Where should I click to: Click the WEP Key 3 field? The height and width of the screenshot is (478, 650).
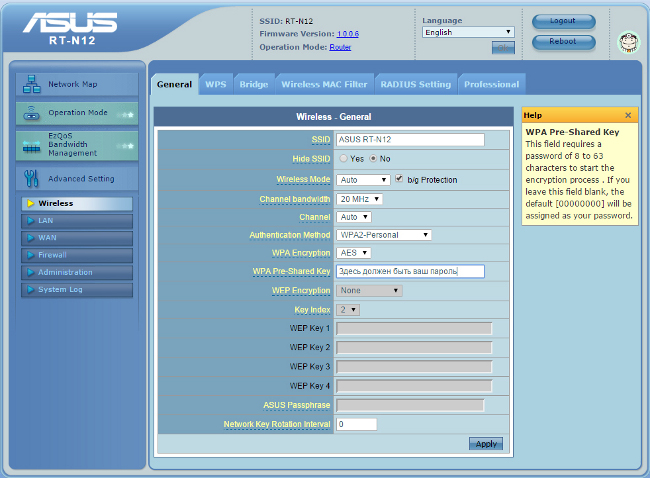pos(414,367)
